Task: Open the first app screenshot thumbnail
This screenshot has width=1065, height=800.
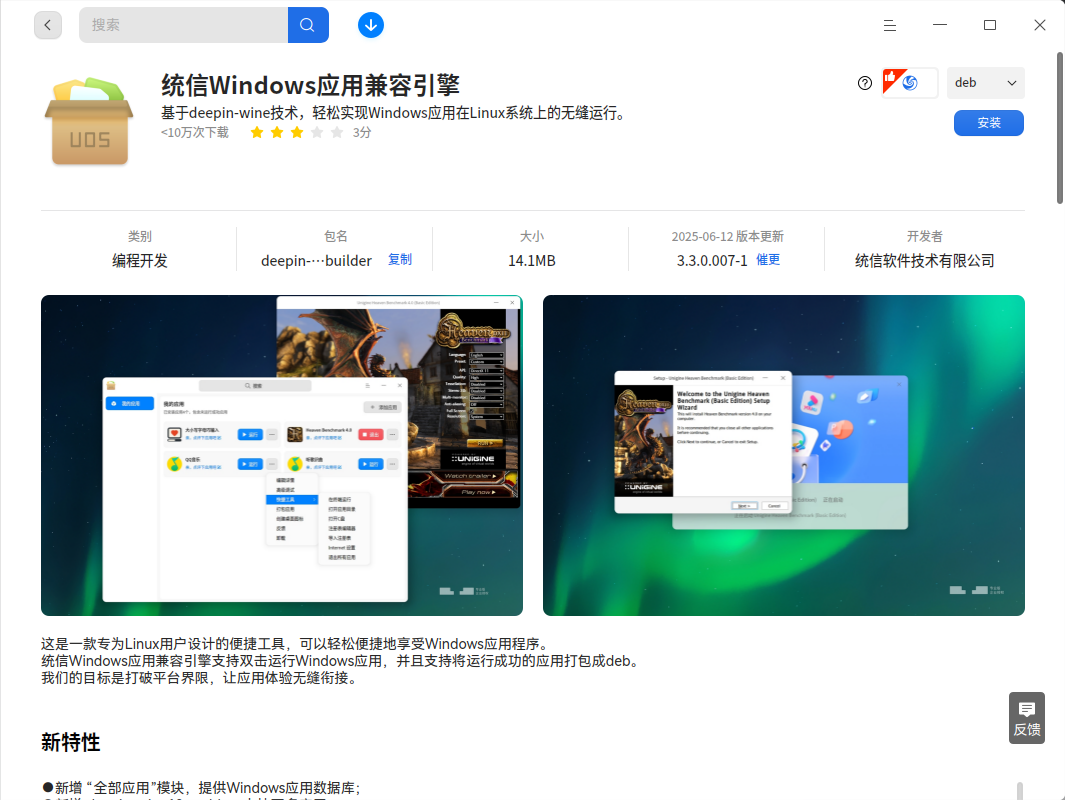Action: tap(282, 456)
